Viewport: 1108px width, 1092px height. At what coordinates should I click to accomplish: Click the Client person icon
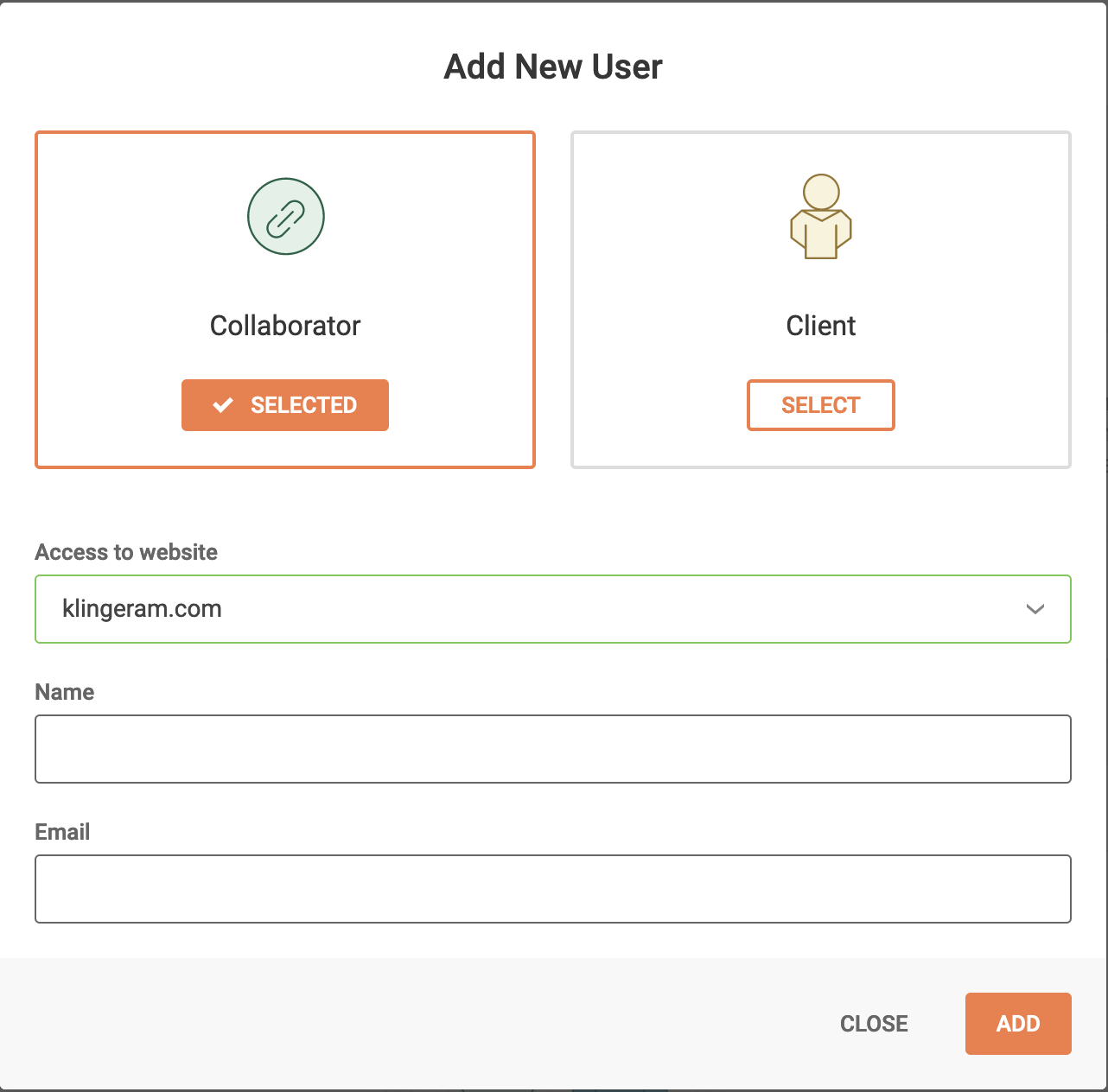click(x=821, y=217)
